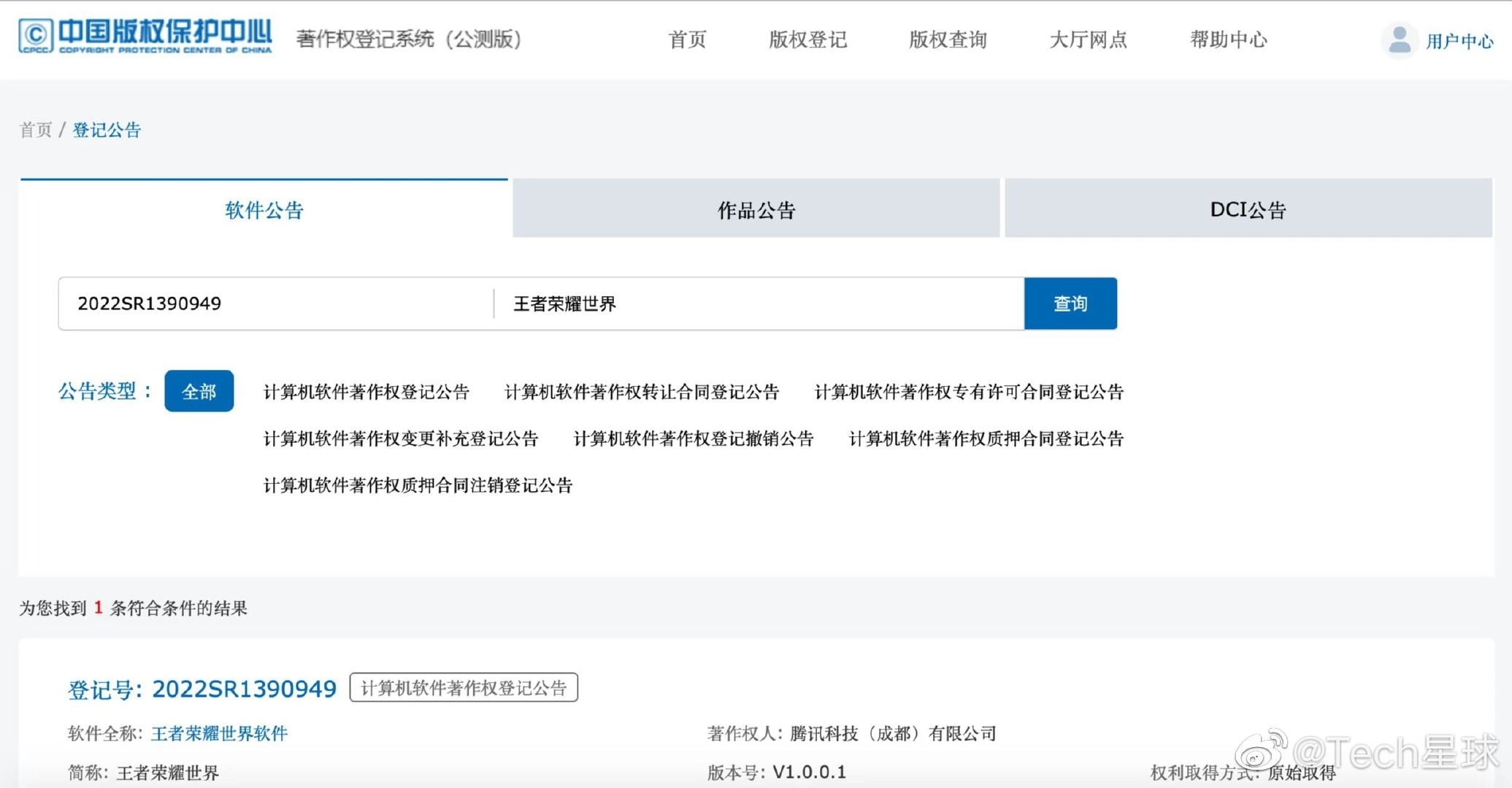Select 全部 announcement type filter
This screenshot has height=788, width=1512.
pos(199,391)
